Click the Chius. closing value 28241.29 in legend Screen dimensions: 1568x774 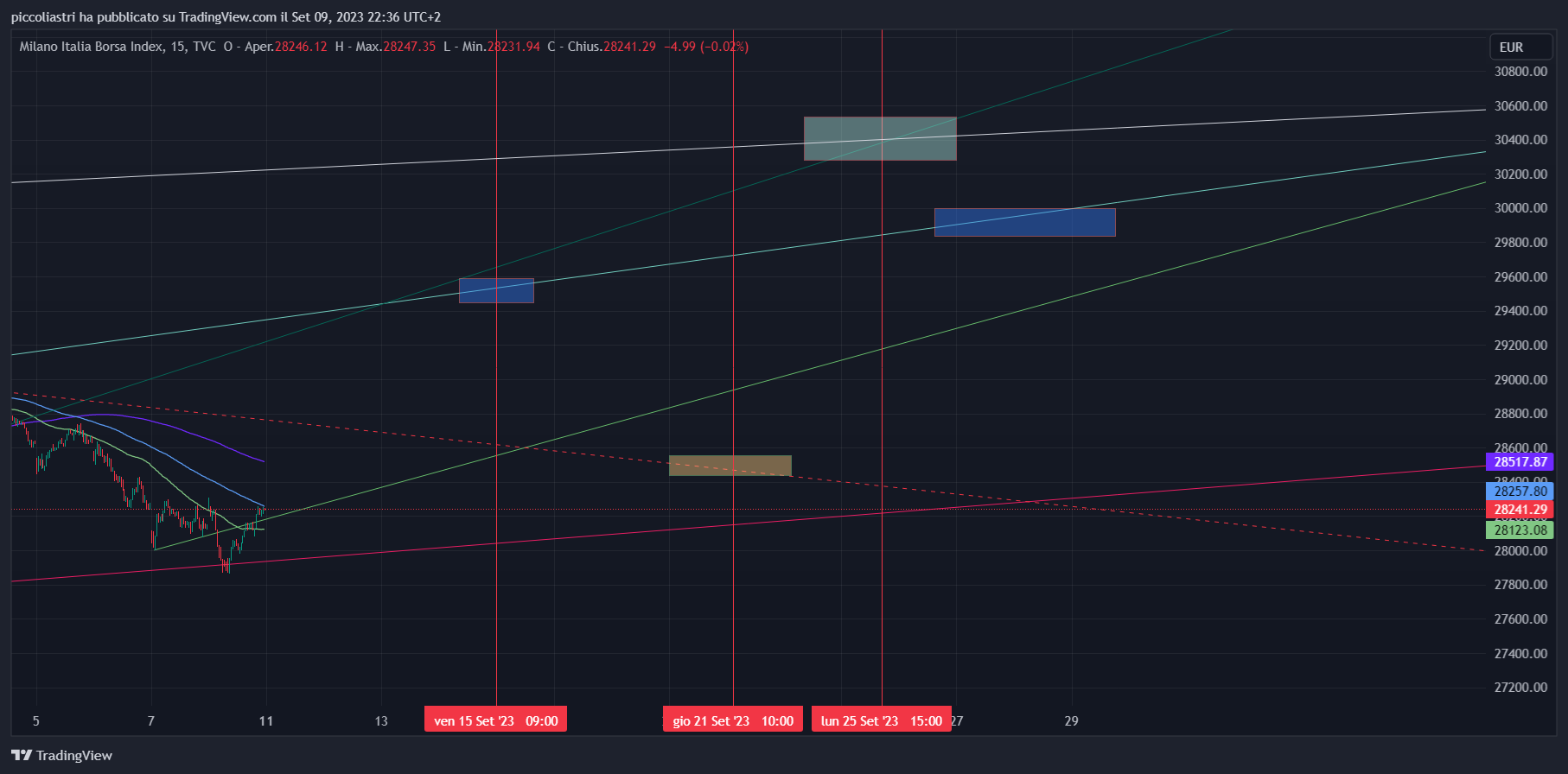pos(629,47)
